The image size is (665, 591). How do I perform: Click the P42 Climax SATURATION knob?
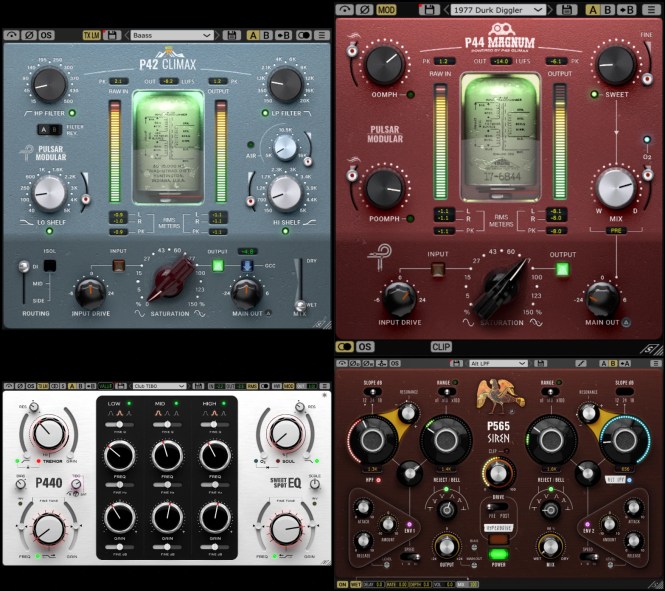pyautogui.click(x=170, y=278)
